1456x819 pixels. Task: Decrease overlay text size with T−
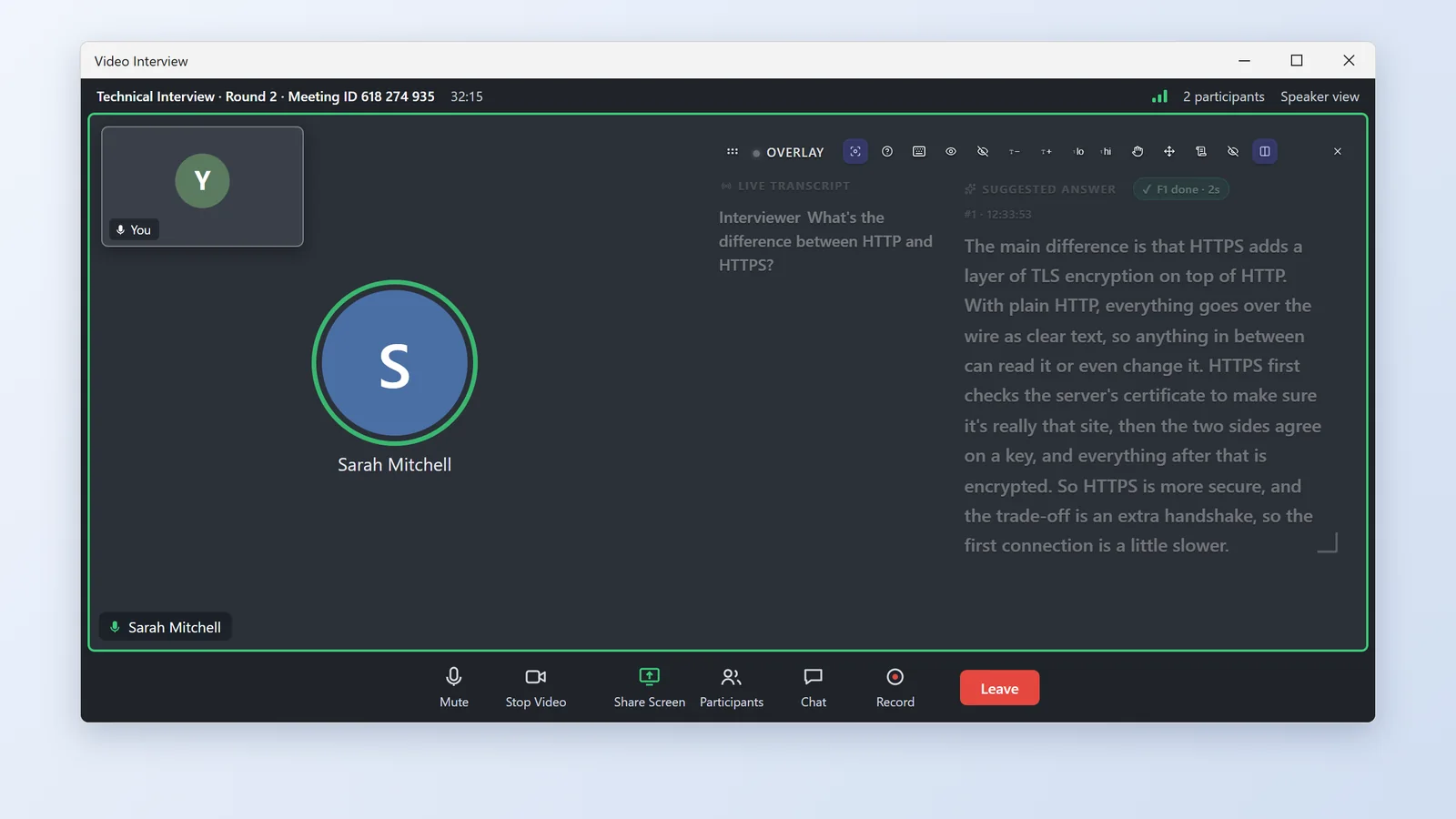point(1015,152)
